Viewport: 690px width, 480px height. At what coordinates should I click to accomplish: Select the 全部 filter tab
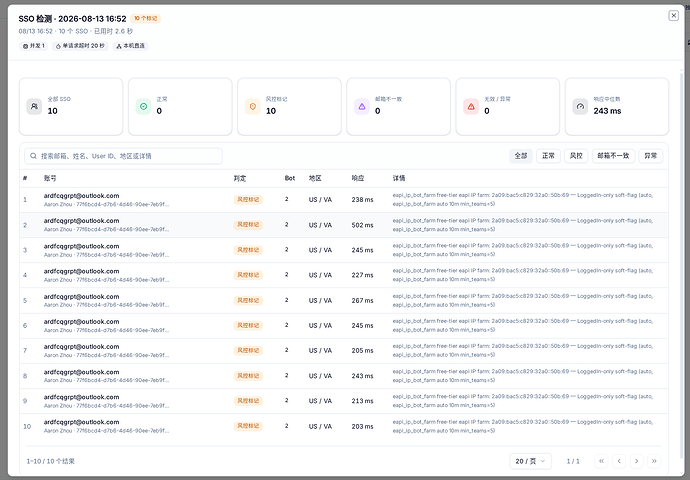(521, 156)
